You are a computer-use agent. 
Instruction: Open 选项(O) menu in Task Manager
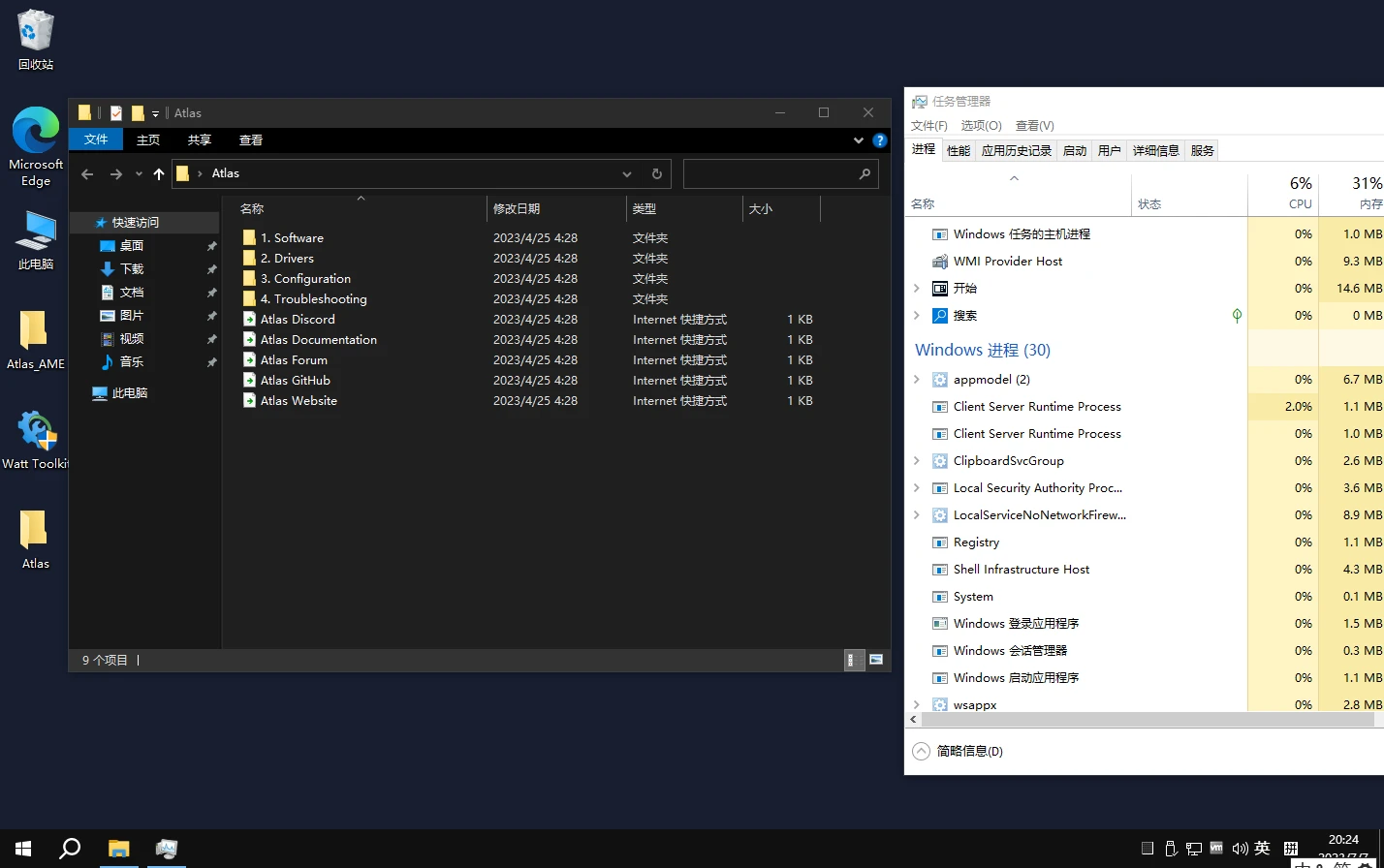(x=981, y=126)
